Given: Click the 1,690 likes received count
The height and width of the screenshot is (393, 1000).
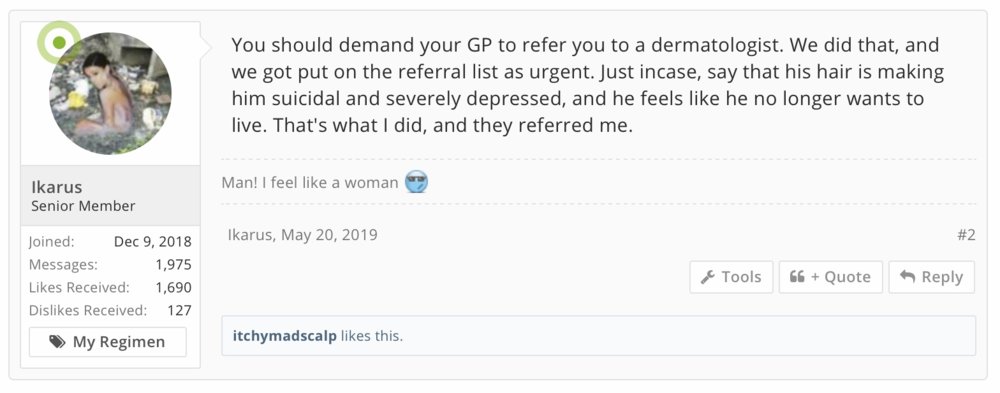Looking at the screenshot, I should click(x=173, y=288).
